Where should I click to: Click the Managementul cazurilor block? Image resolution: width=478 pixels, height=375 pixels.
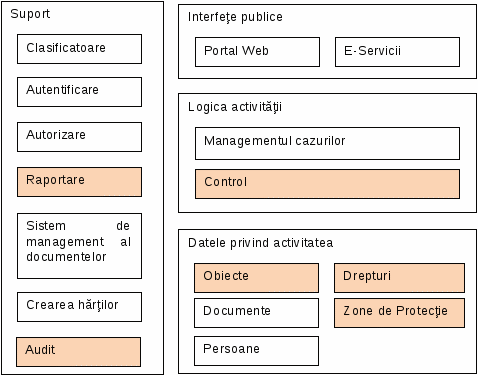click(x=327, y=143)
